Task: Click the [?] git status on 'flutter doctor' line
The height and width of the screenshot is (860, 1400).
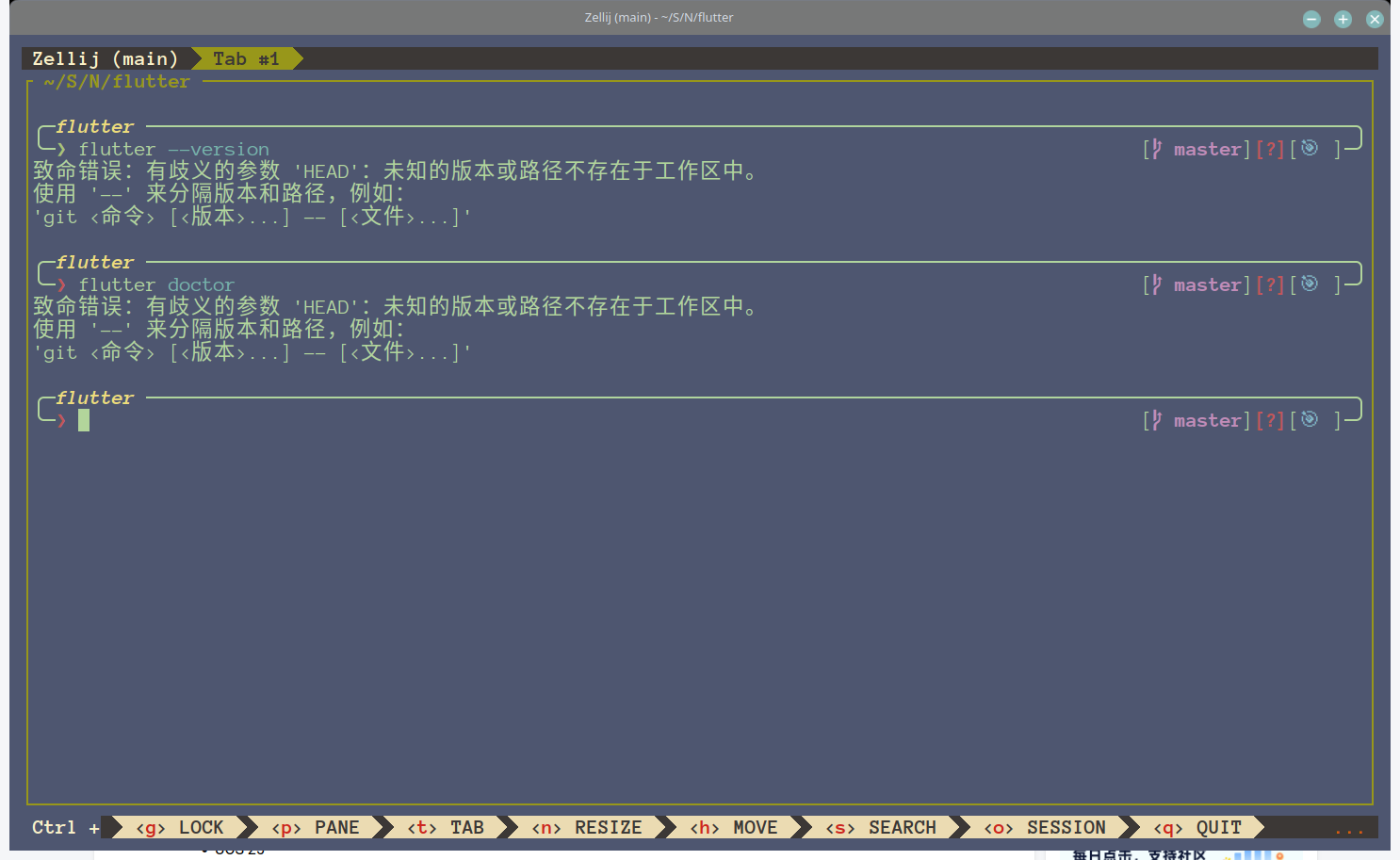Action: 1271,284
